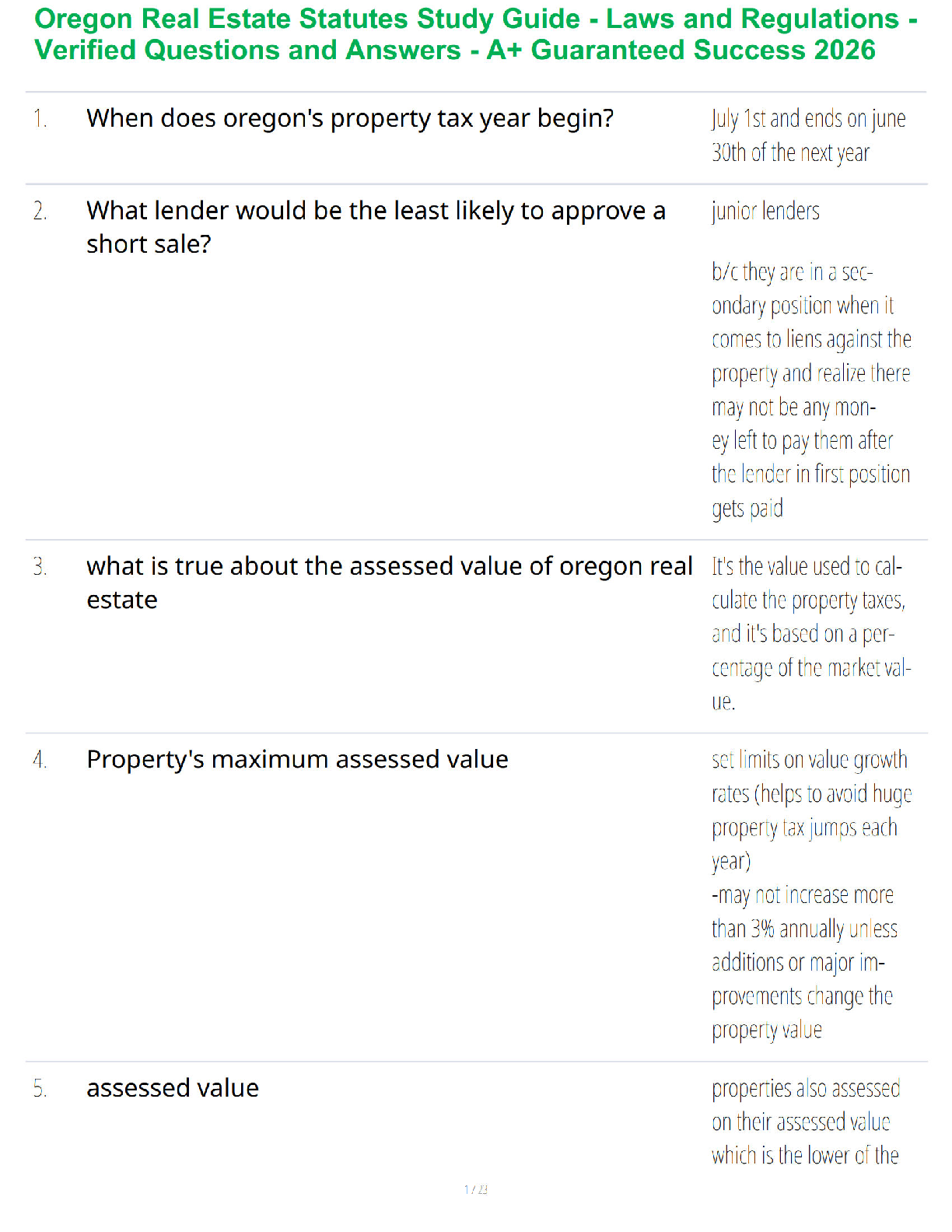Click the row number 1 label
This screenshot has width=952, height=1232.
(x=40, y=119)
